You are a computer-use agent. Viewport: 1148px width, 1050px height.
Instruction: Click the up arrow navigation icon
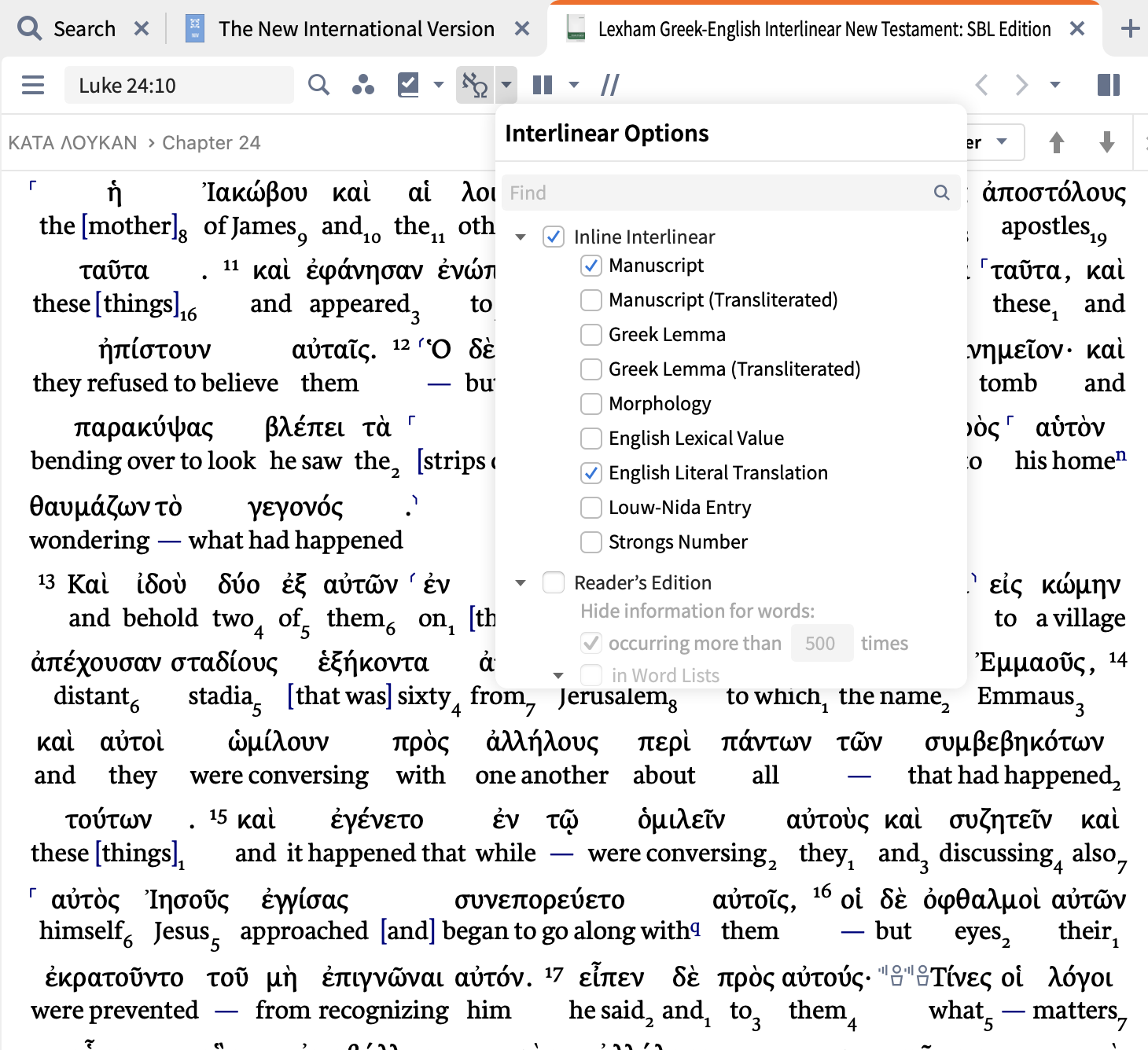pos(1057,142)
